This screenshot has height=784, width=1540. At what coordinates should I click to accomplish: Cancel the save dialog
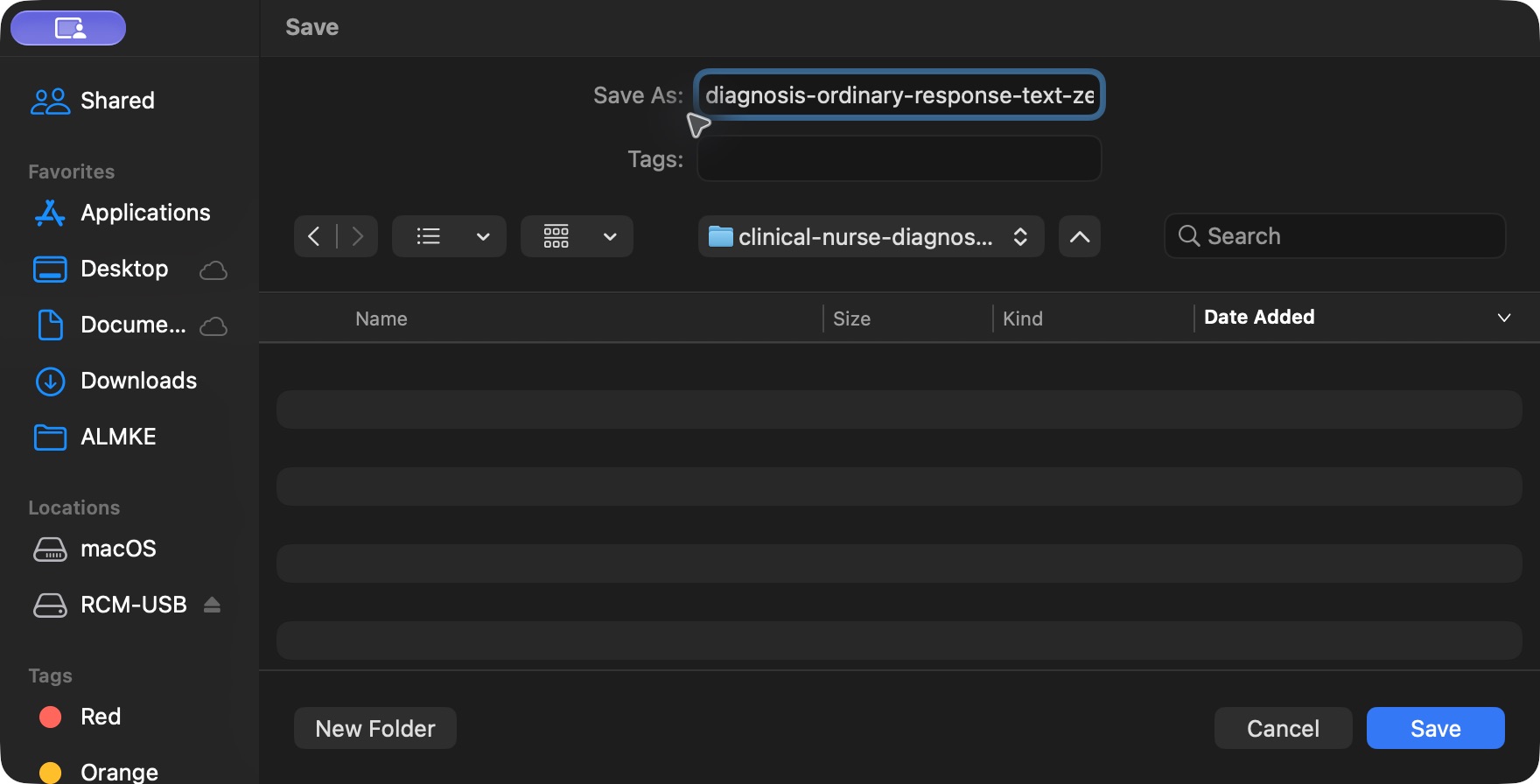pos(1283,728)
